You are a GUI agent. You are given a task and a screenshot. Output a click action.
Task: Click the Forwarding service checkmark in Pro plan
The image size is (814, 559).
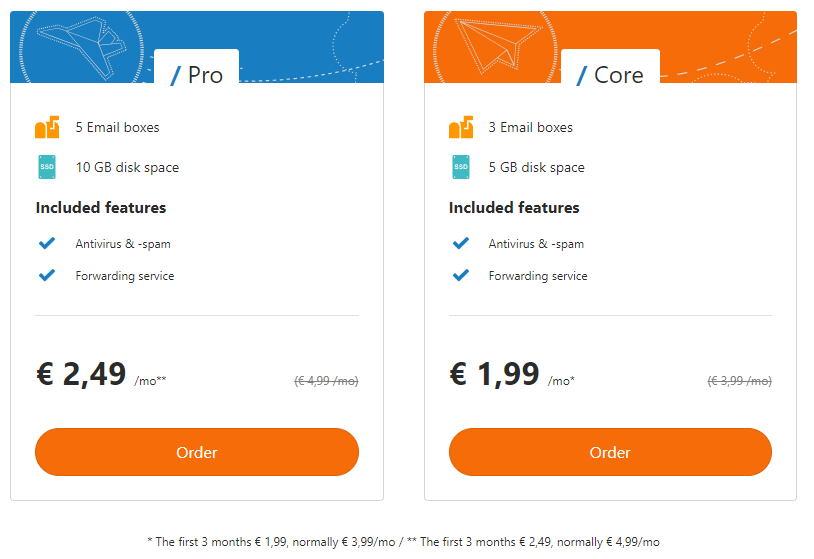(x=46, y=275)
